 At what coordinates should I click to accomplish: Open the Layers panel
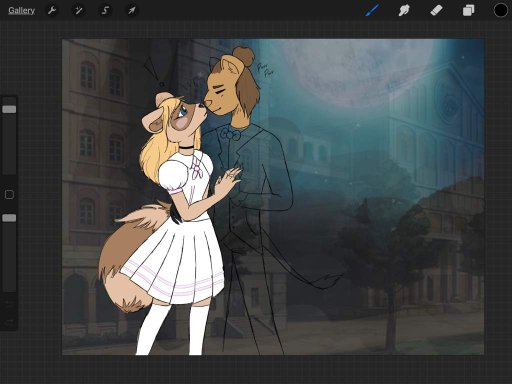(468, 10)
